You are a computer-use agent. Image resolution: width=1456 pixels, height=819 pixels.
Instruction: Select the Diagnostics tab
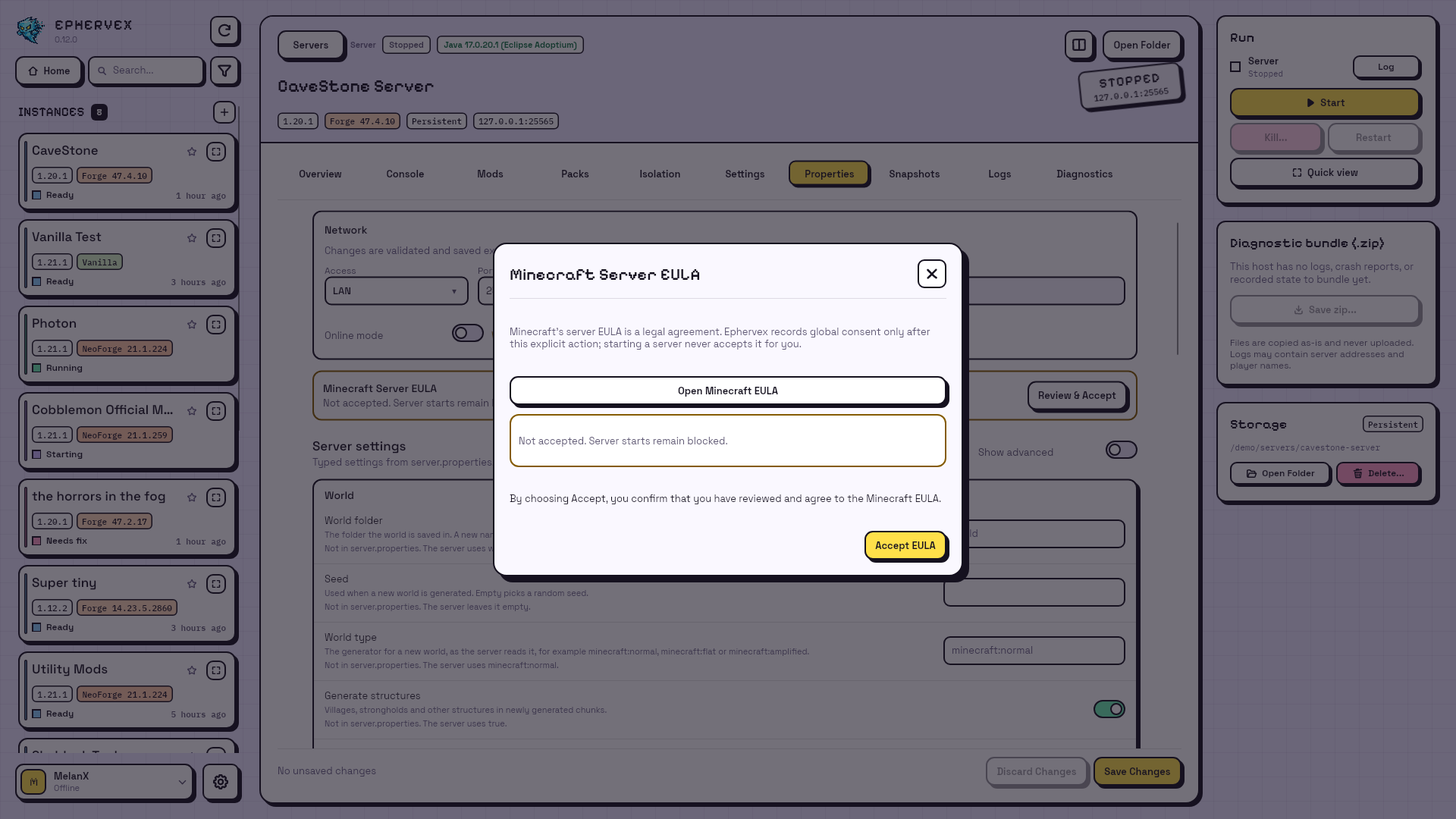[x=1084, y=174]
